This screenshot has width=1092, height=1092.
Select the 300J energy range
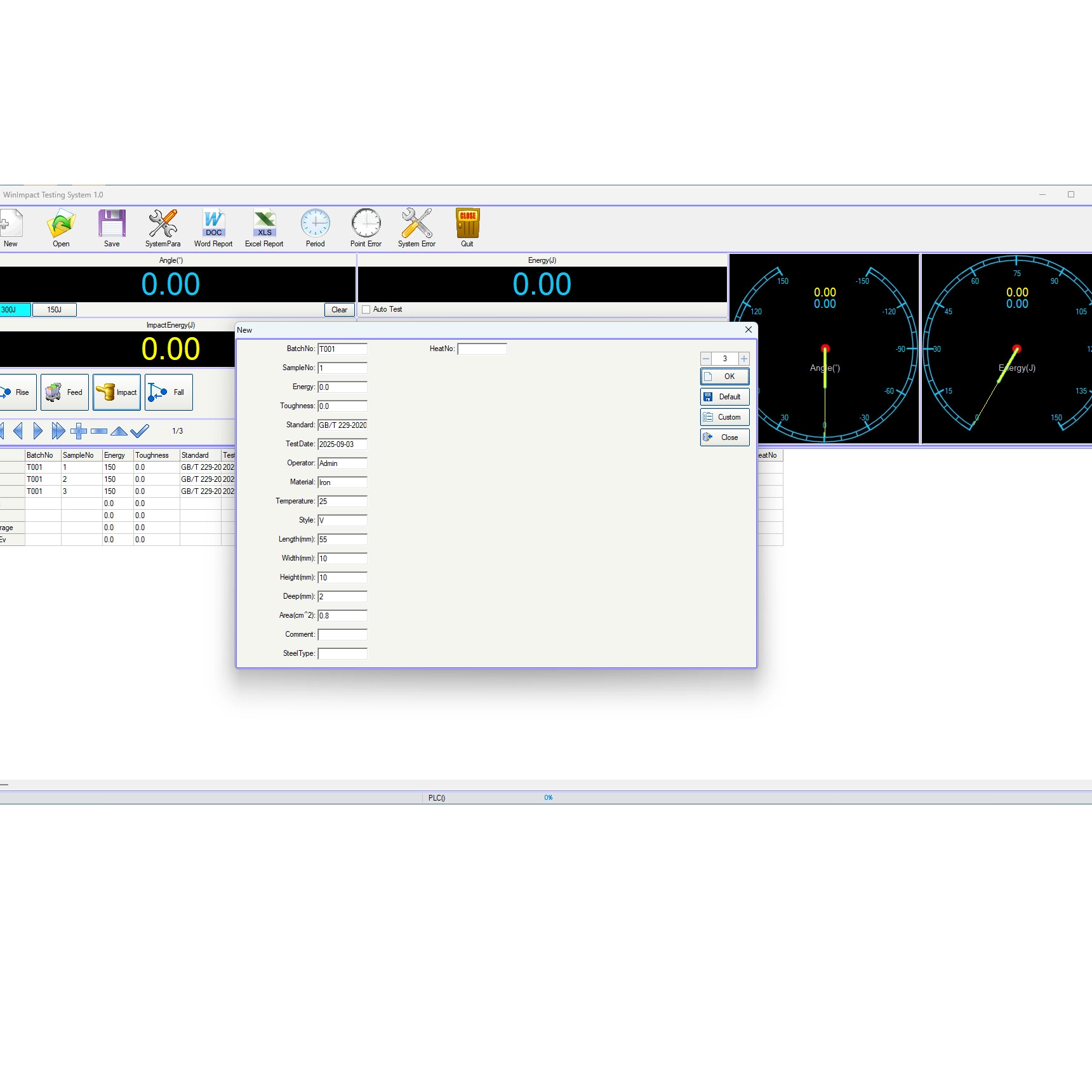[15, 310]
